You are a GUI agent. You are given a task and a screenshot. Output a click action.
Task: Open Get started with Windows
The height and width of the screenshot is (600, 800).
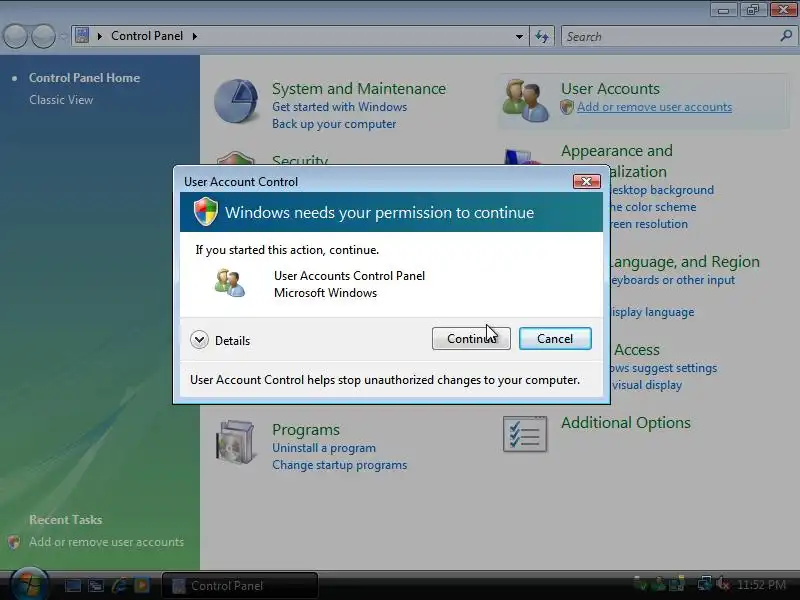point(339,107)
